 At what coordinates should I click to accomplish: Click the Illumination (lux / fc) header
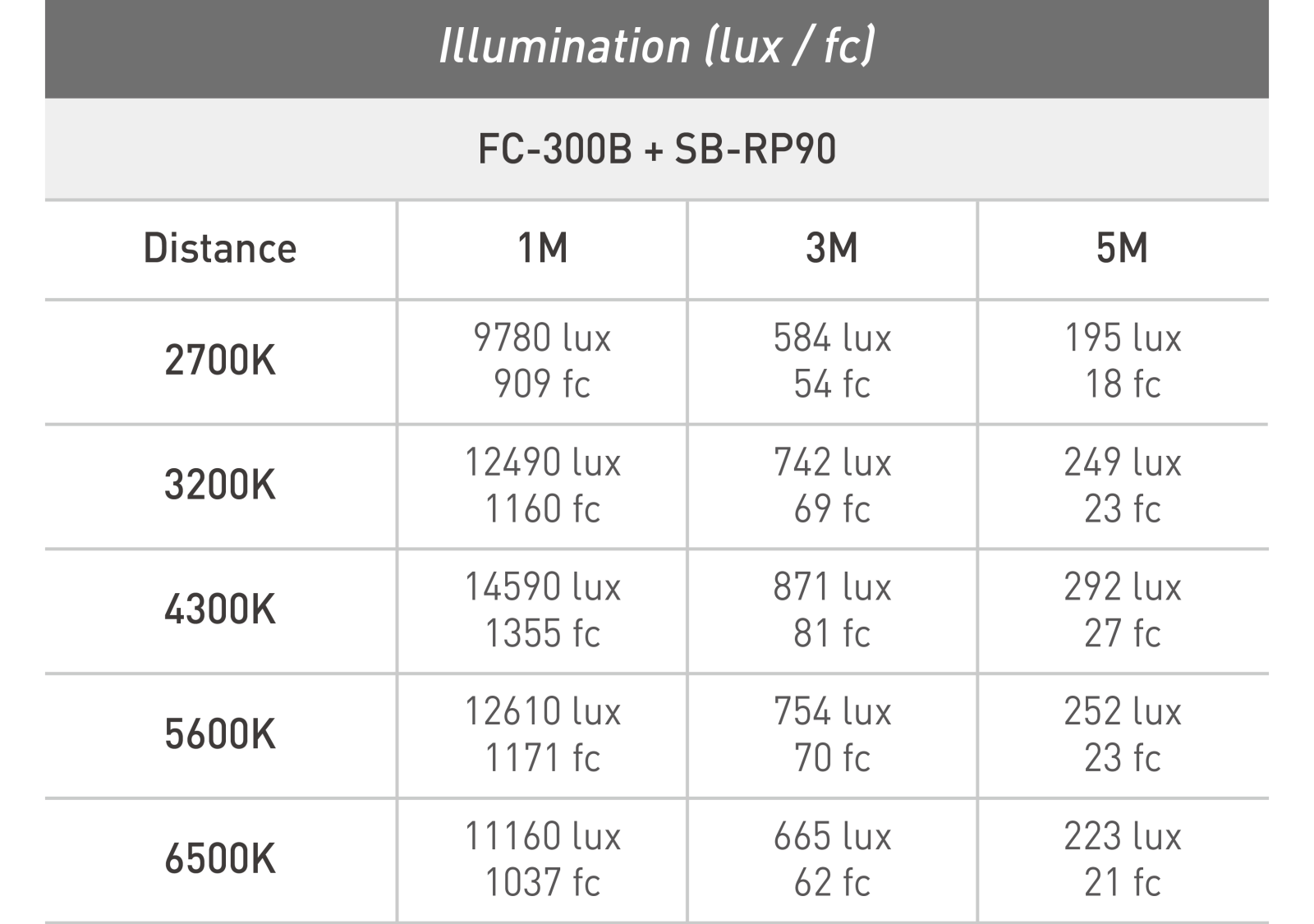(657, 46)
